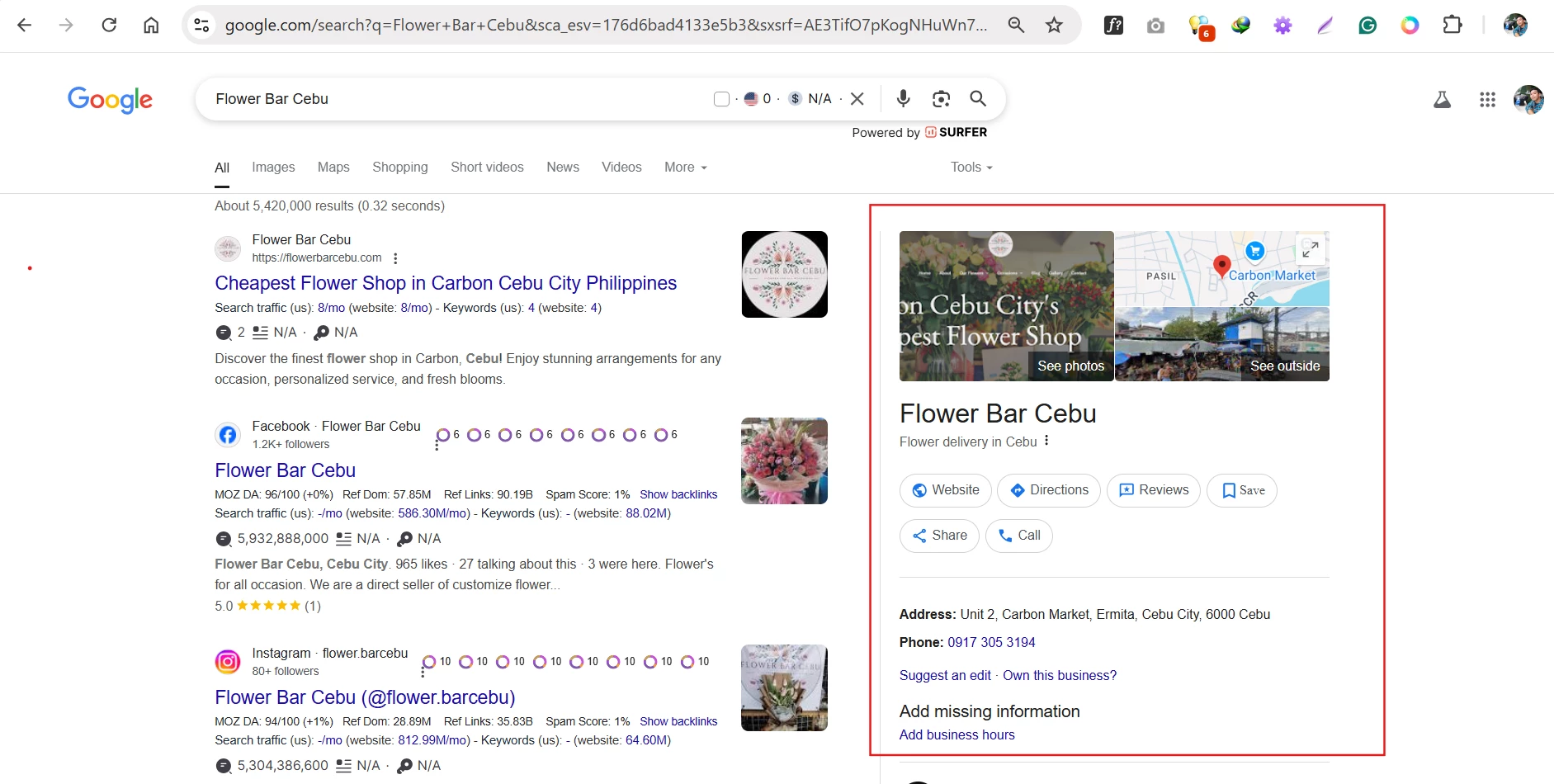Open the See outside street view thumbnail
This screenshot has width=1554, height=784.
[1222, 344]
